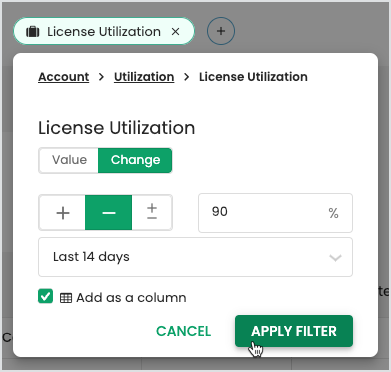This screenshot has width=391, height=372.
Task: Open the Last 14 days dropdown
Action: [195, 257]
